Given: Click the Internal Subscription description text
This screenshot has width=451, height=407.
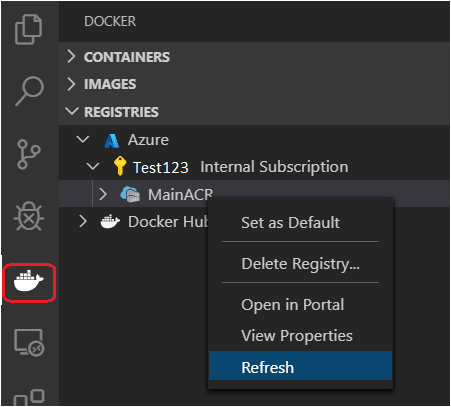Looking at the screenshot, I should [274, 167].
